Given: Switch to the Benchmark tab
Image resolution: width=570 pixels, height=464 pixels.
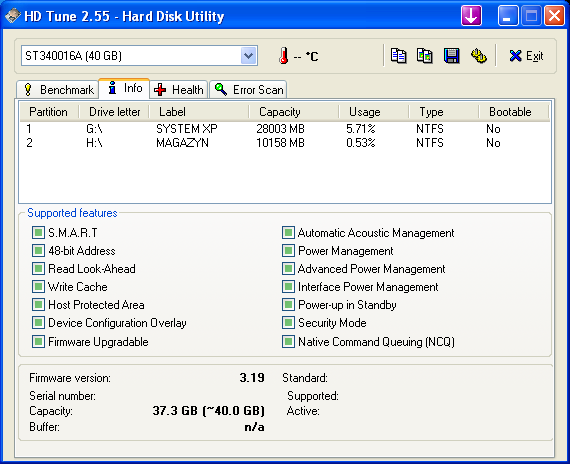Looking at the screenshot, I should coord(57,89).
